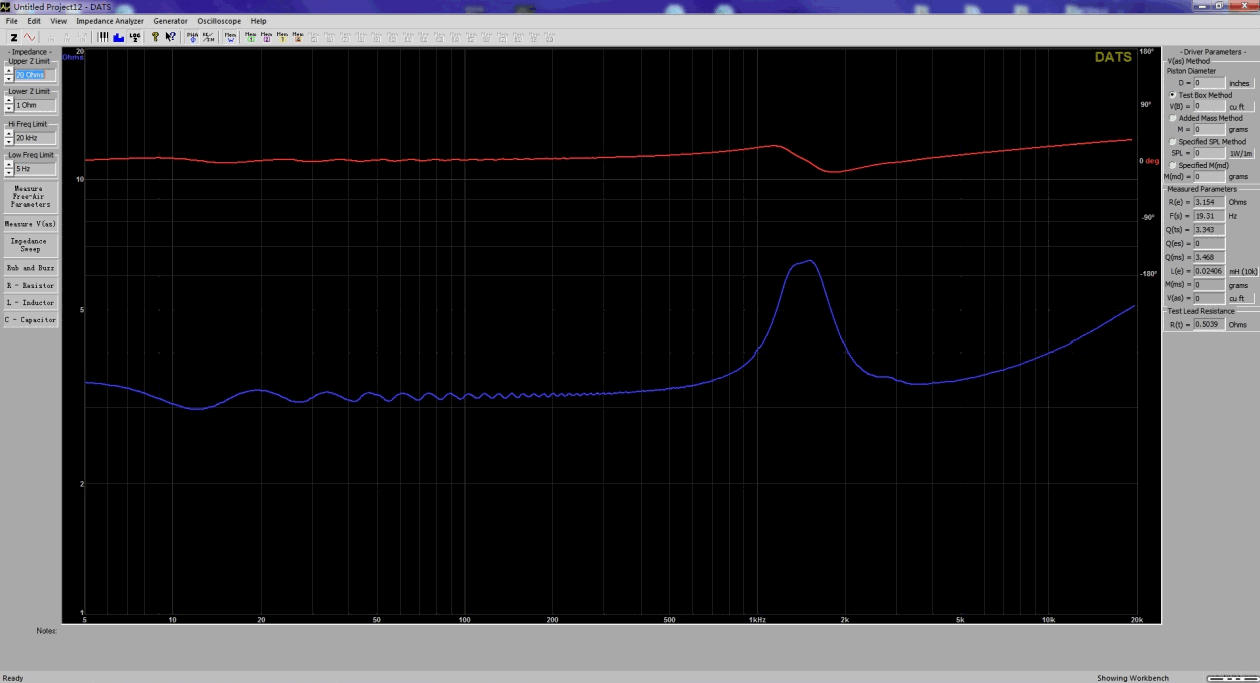Image resolution: width=1260 pixels, height=683 pixels.
Task: Click the inches unit button for Piston Diameter
Action: 1240,83
